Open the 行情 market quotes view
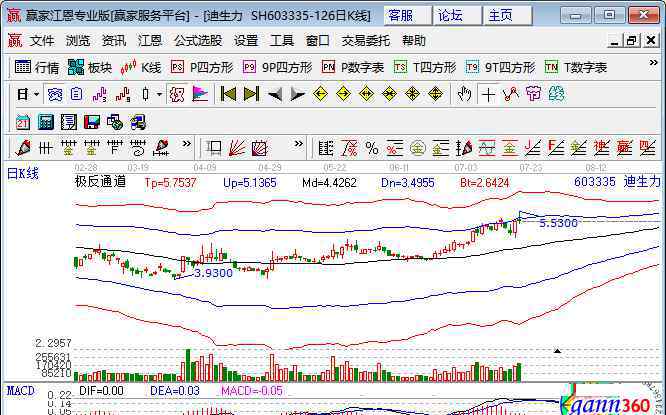The image size is (666, 415). 37,67
